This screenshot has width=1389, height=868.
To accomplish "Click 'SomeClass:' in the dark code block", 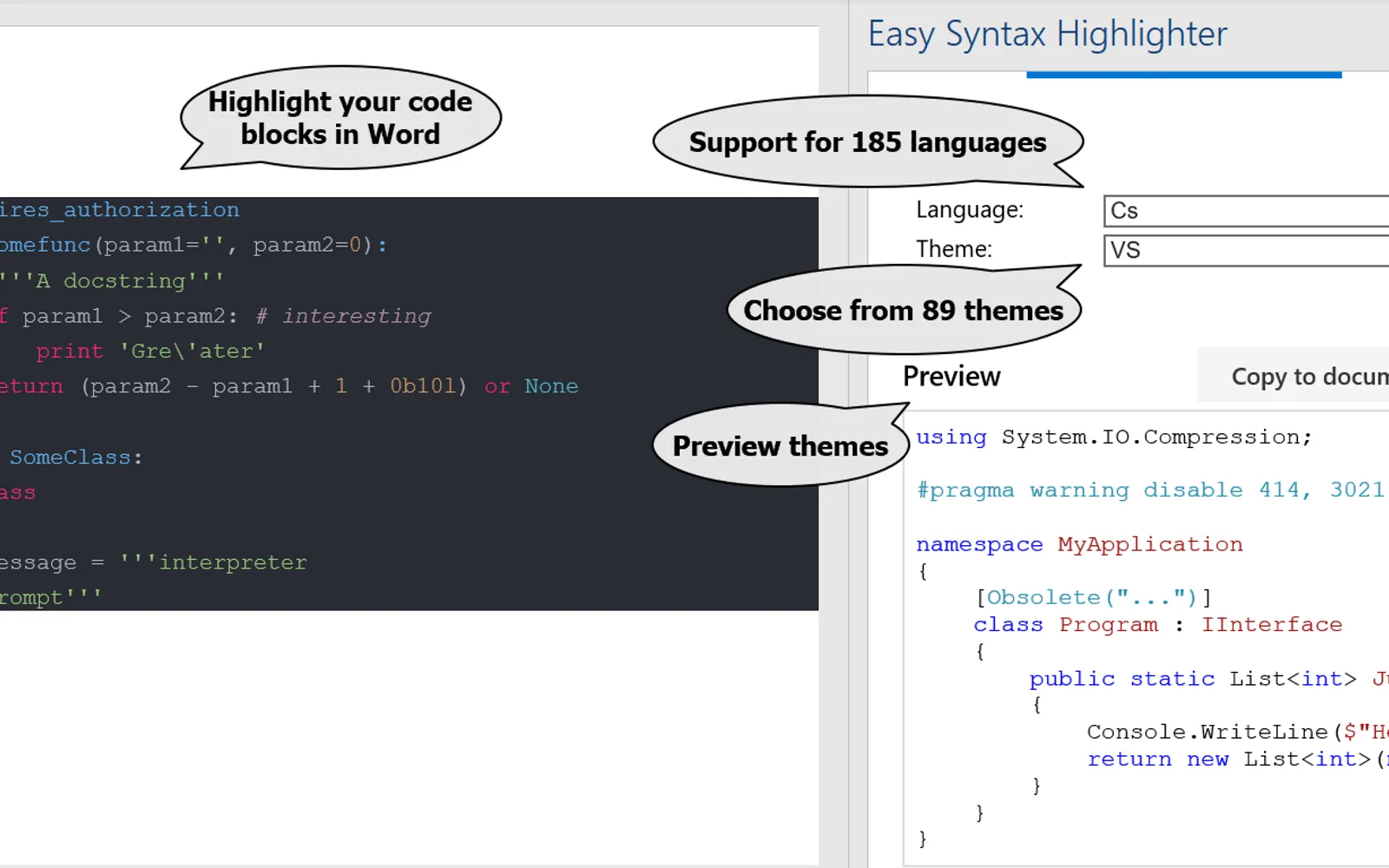I will tap(76, 457).
